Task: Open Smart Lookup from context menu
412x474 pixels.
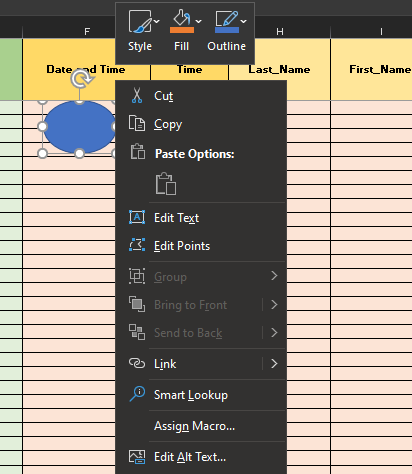Action: 201,395
